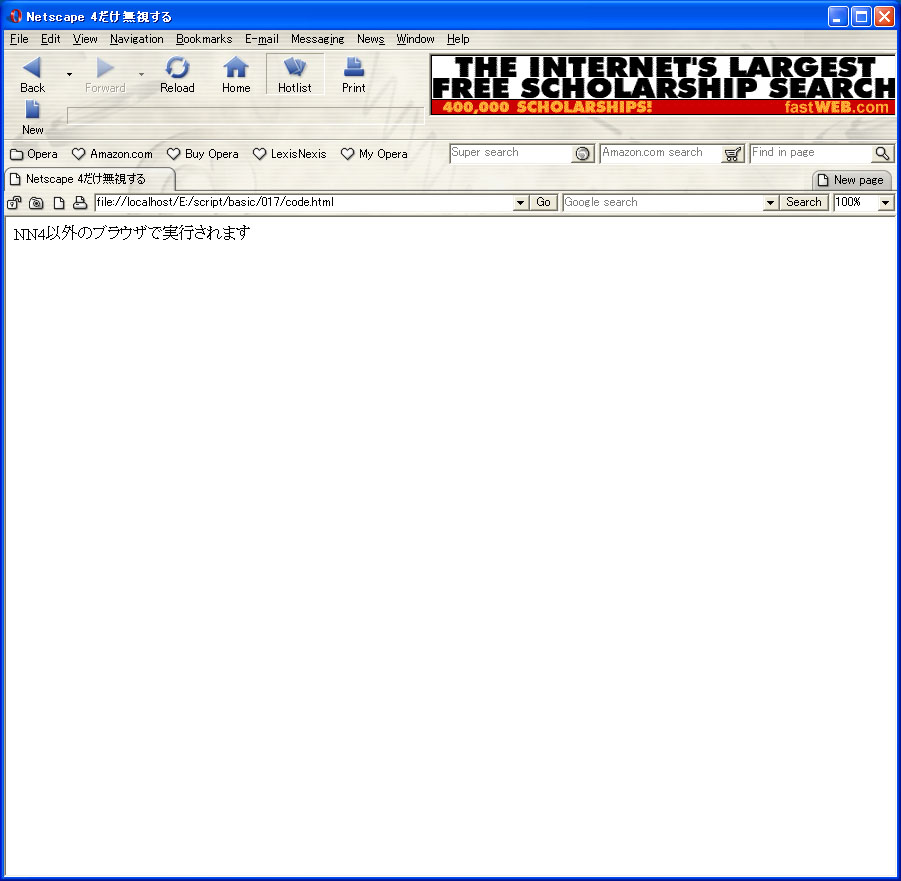Toggle the Hotlist panel
Image resolution: width=901 pixels, height=881 pixels.
295,75
